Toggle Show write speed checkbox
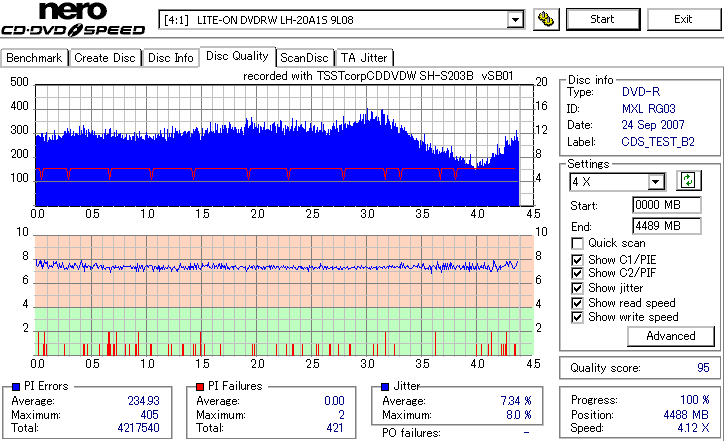The width and height of the screenshot is (724, 441). pyautogui.click(x=577, y=317)
